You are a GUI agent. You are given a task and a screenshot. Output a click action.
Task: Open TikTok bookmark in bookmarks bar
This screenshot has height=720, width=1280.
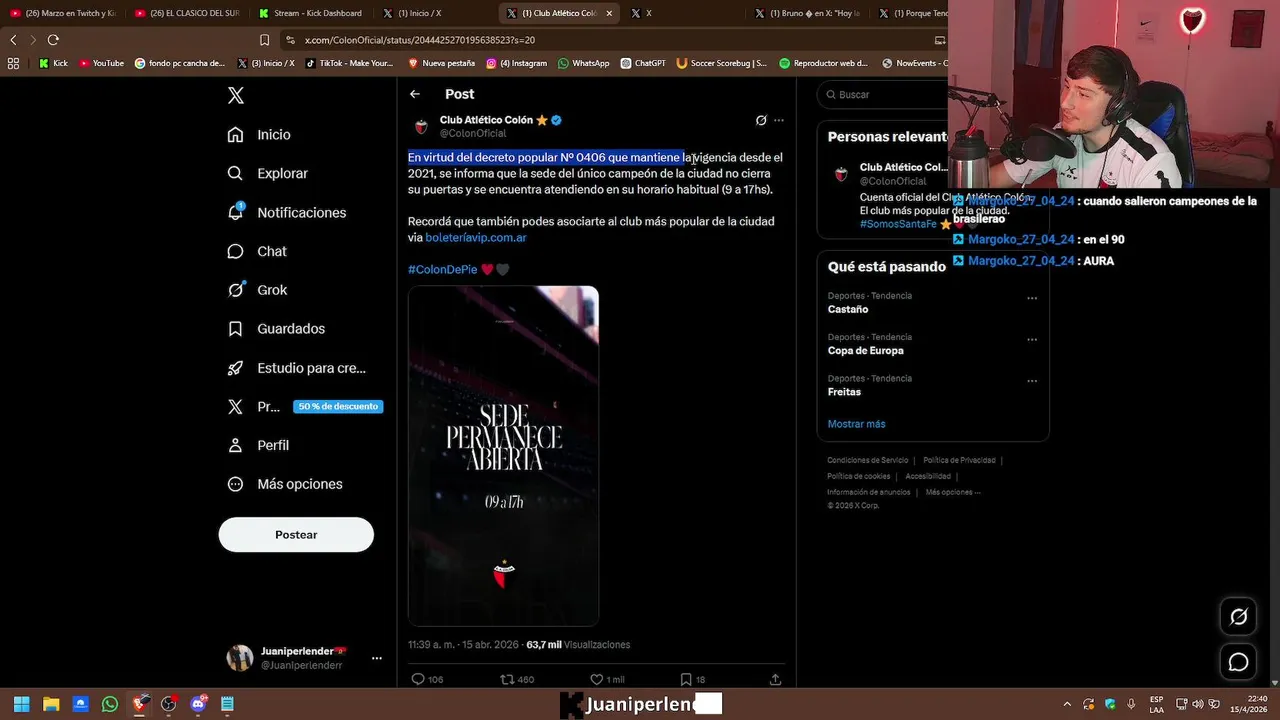click(x=349, y=63)
